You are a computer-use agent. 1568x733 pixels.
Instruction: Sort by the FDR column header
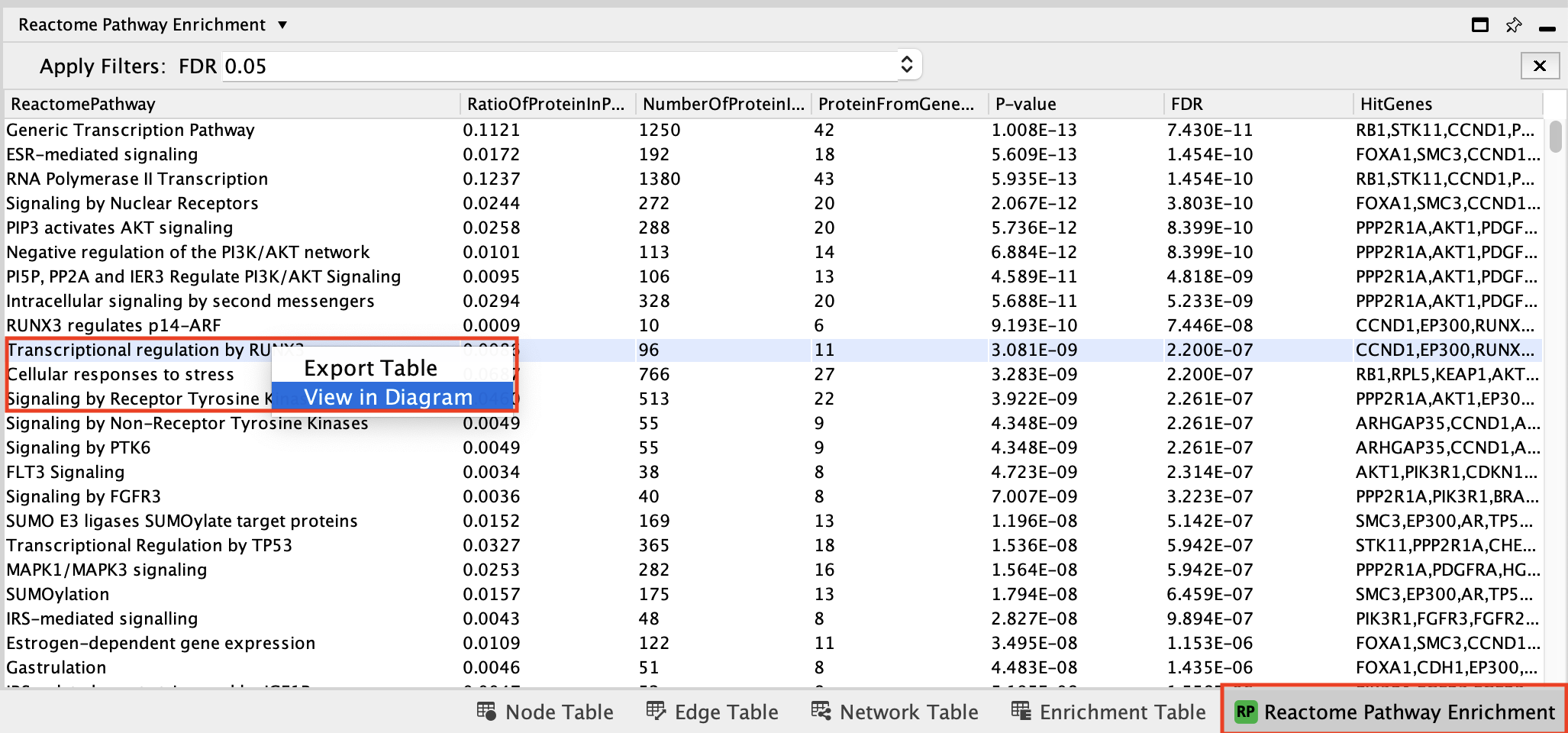coord(1186,104)
